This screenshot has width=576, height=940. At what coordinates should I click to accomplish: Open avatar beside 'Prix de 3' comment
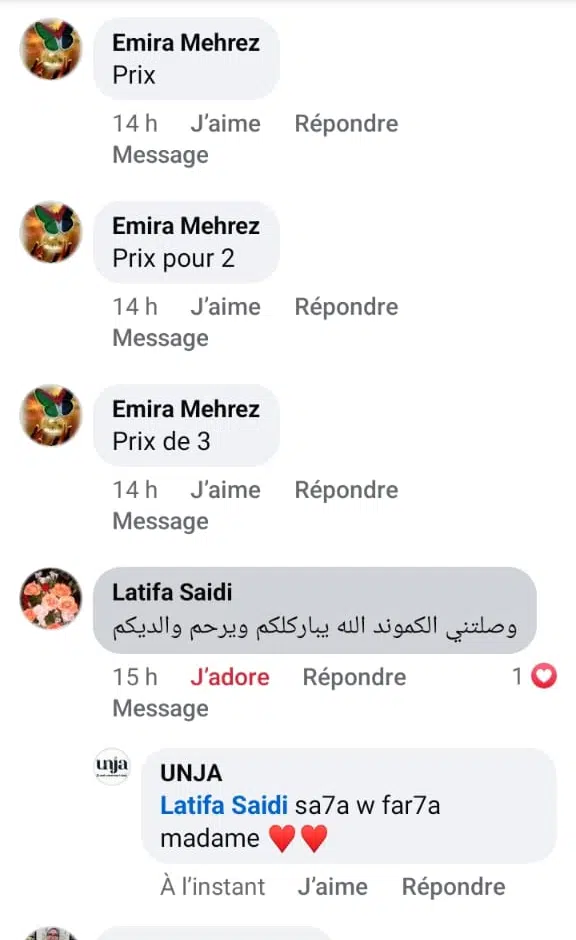[x=51, y=415]
